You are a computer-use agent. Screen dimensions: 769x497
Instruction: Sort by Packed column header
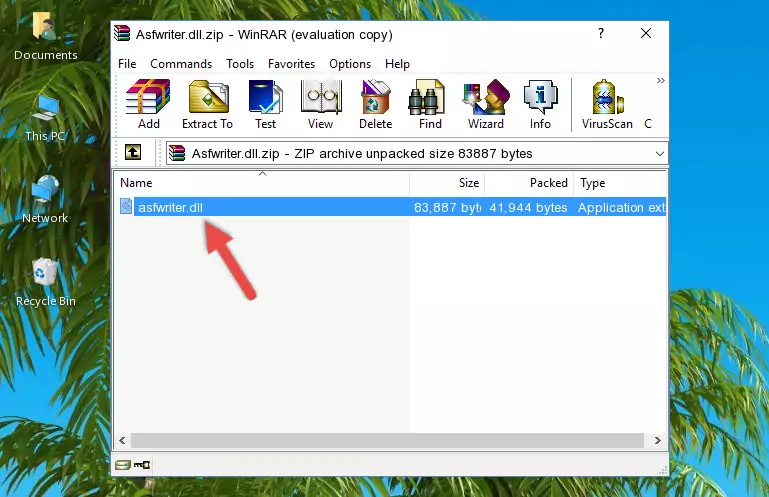(529, 183)
